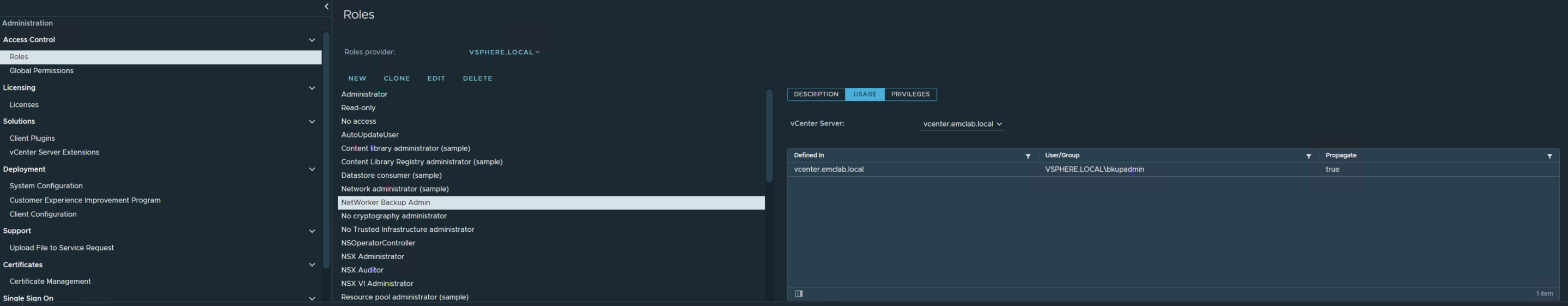Collapse the Licensing section

(x=312, y=88)
